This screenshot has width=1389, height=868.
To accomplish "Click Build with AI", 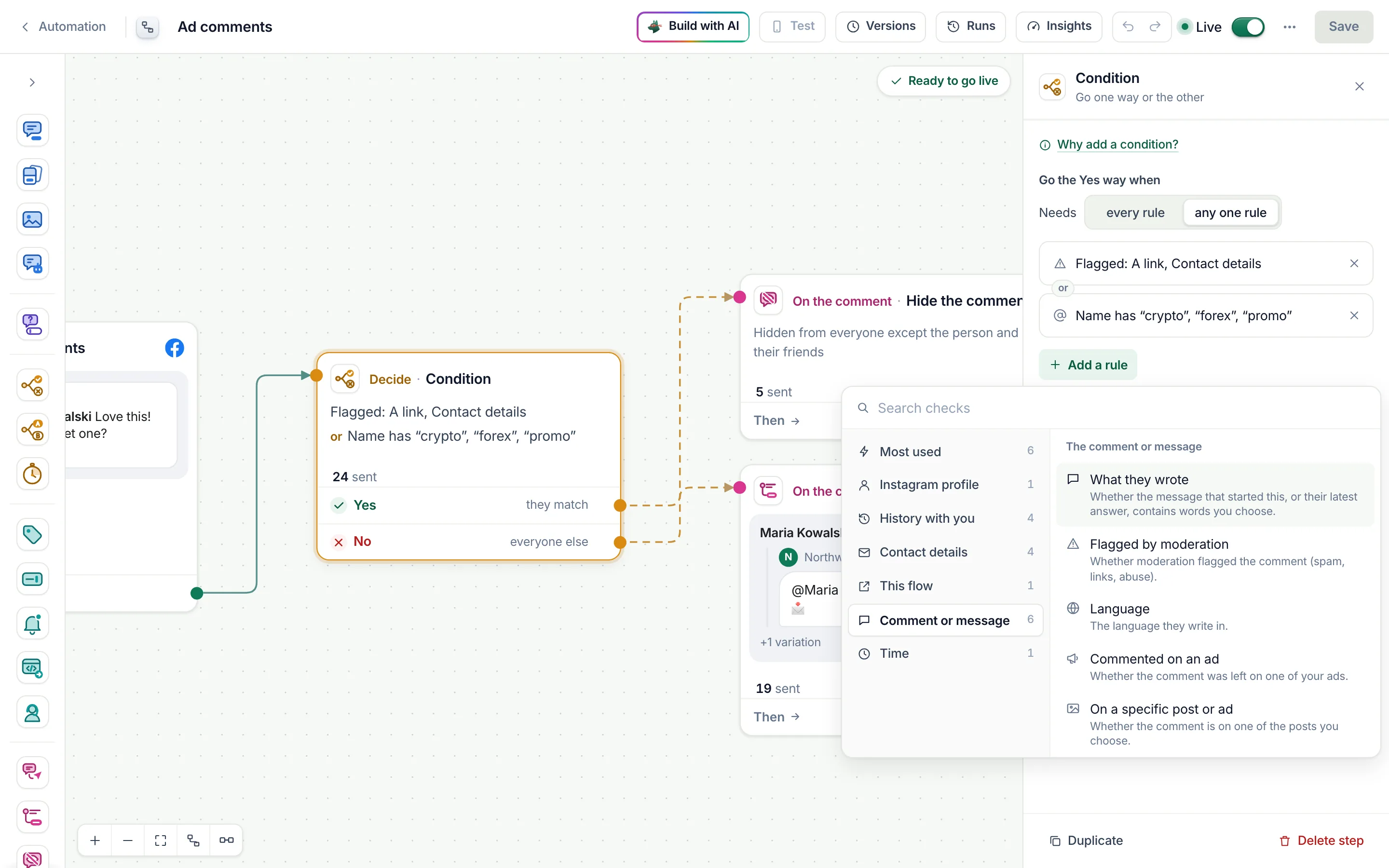I will [x=693, y=27].
